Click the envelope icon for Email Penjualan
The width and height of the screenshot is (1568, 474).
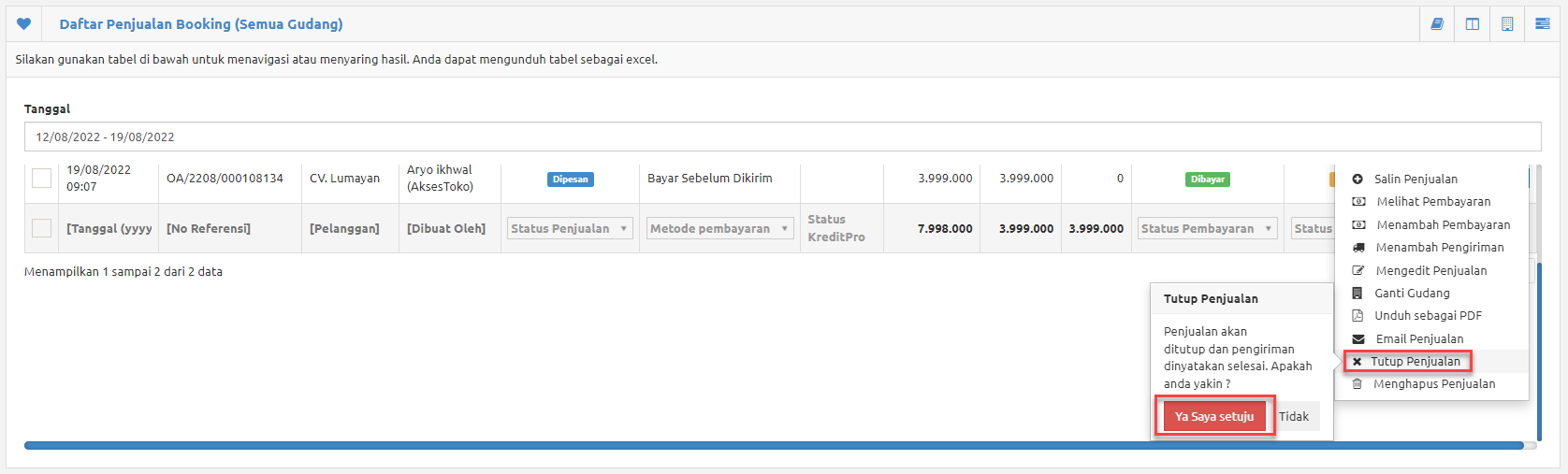(1358, 339)
